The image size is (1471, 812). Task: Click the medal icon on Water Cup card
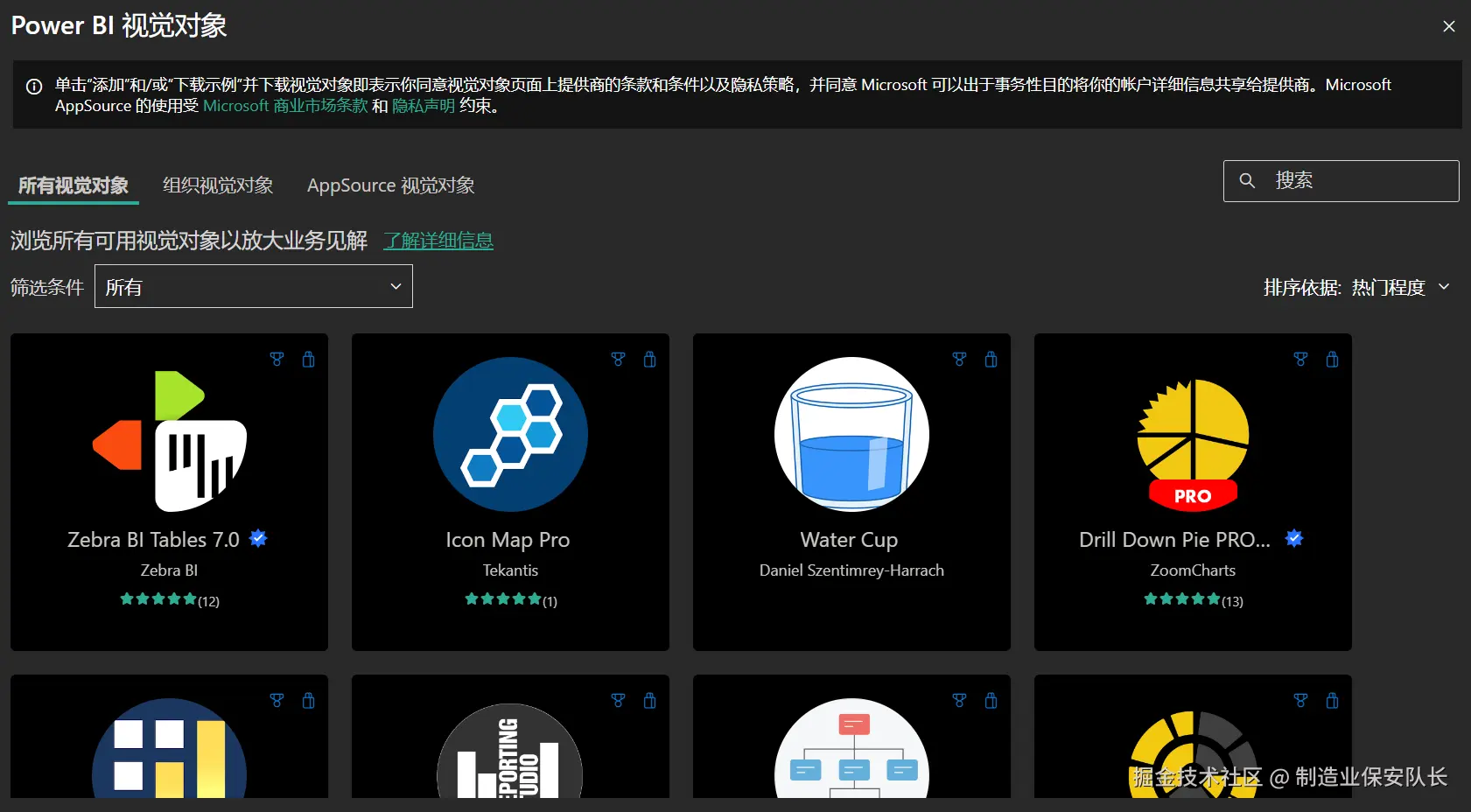[x=960, y=360]
